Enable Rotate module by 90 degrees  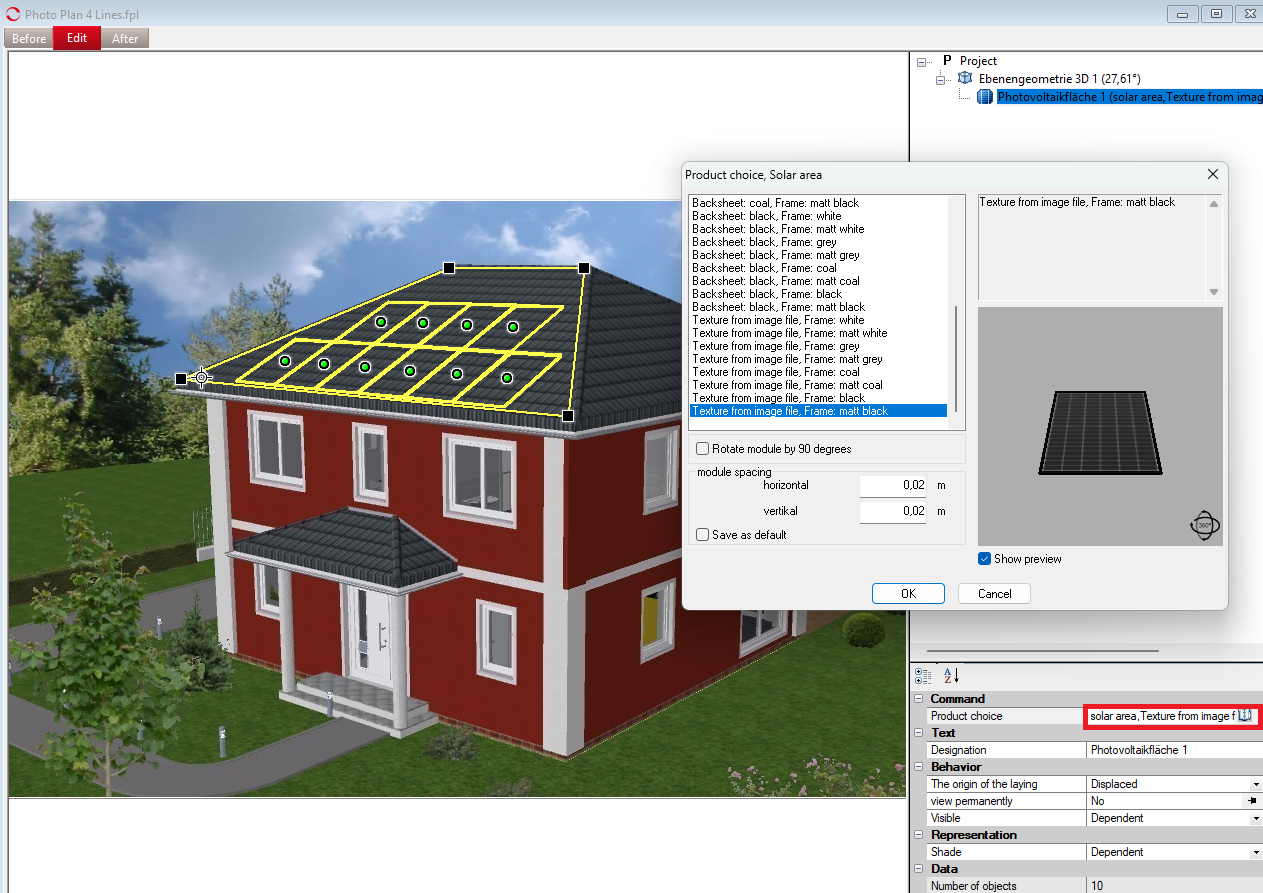coord(703,449)
